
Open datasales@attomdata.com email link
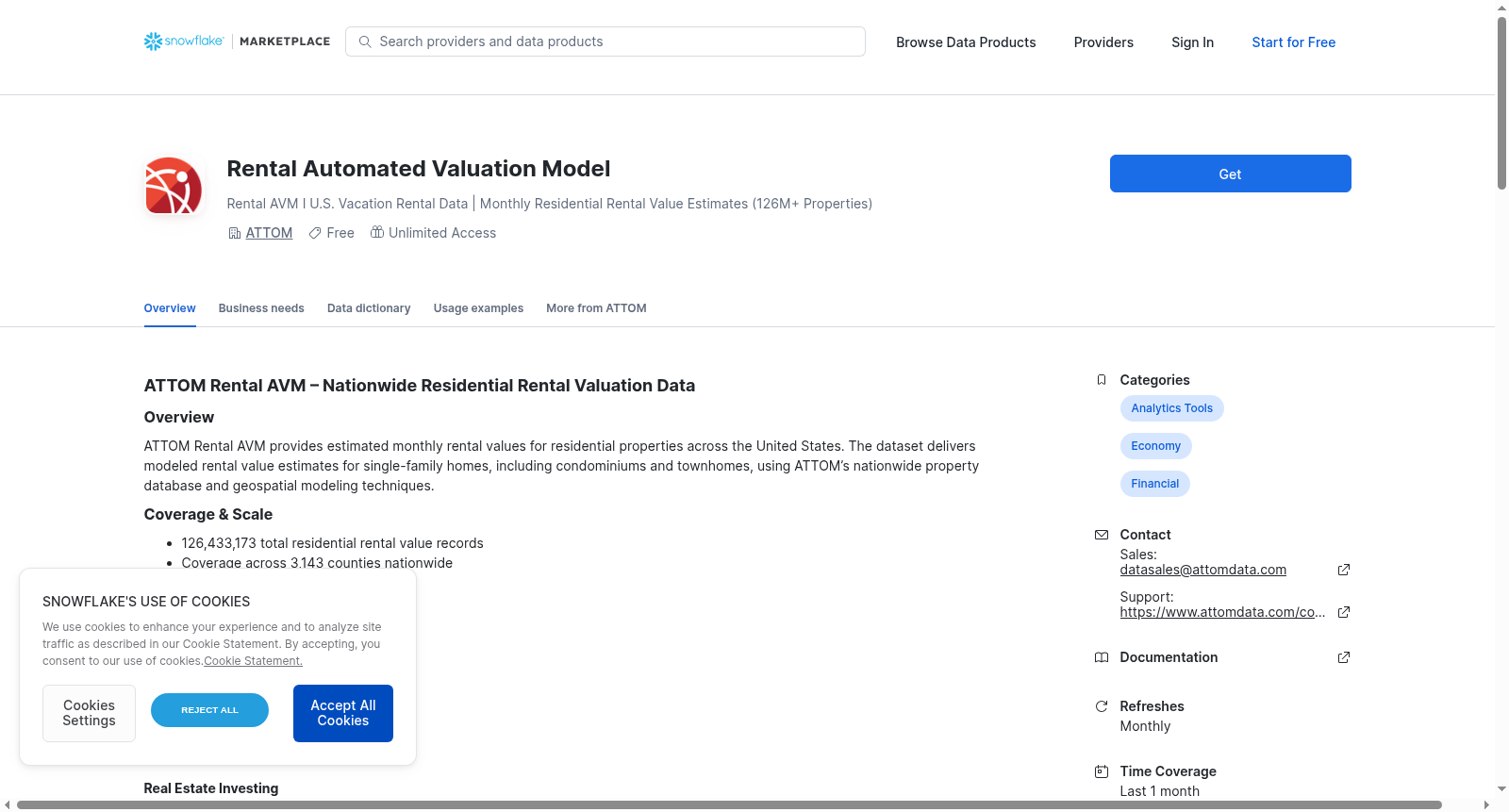1202,570
